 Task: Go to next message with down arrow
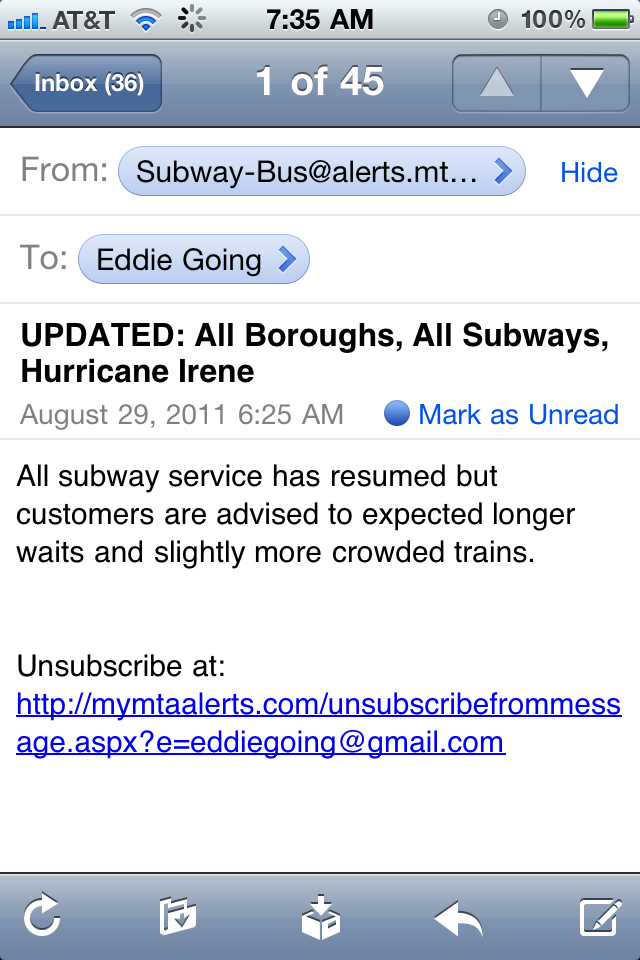coord(585,83)
